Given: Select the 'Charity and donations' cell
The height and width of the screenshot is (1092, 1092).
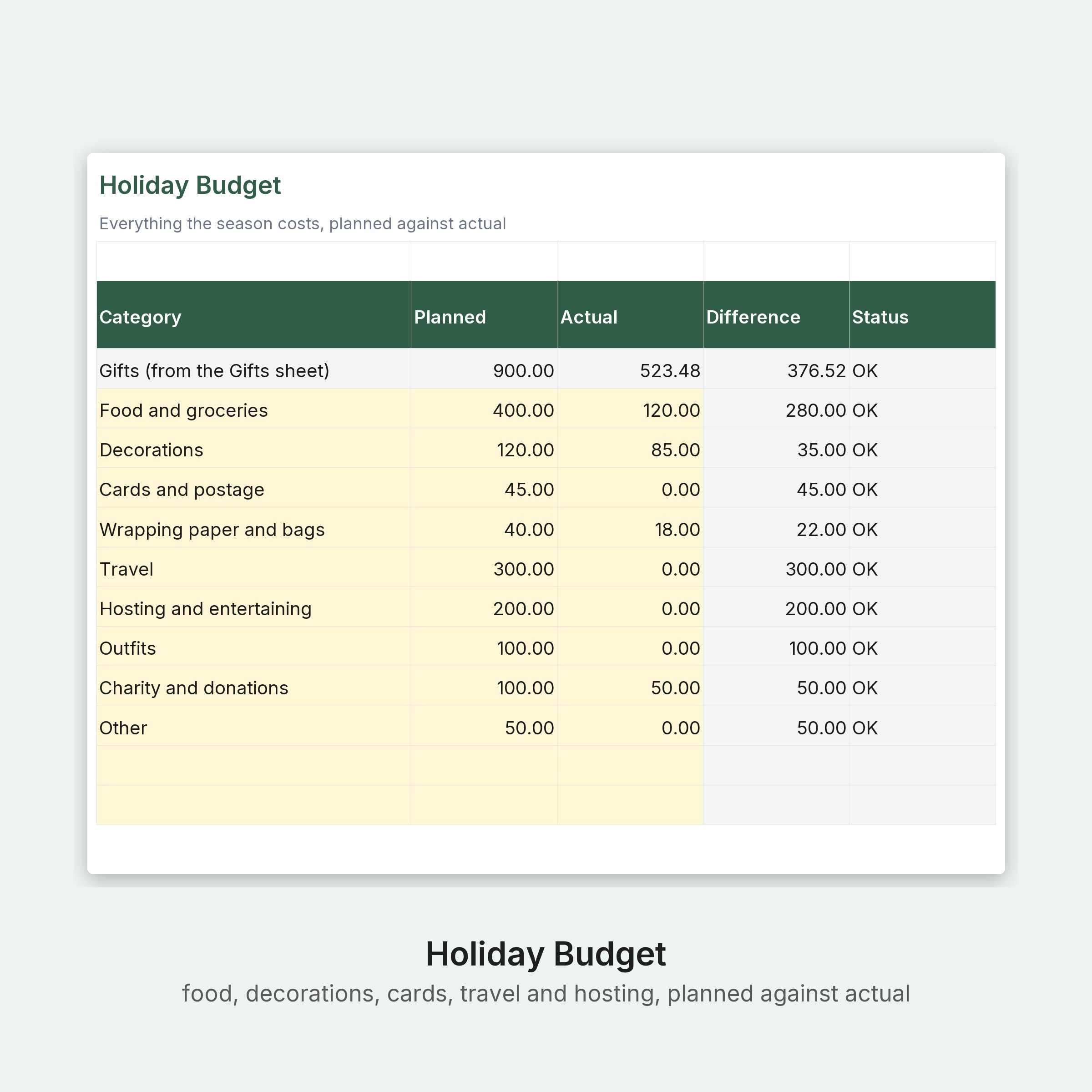Looking at the screenshot, I should (x=254, y=686).
